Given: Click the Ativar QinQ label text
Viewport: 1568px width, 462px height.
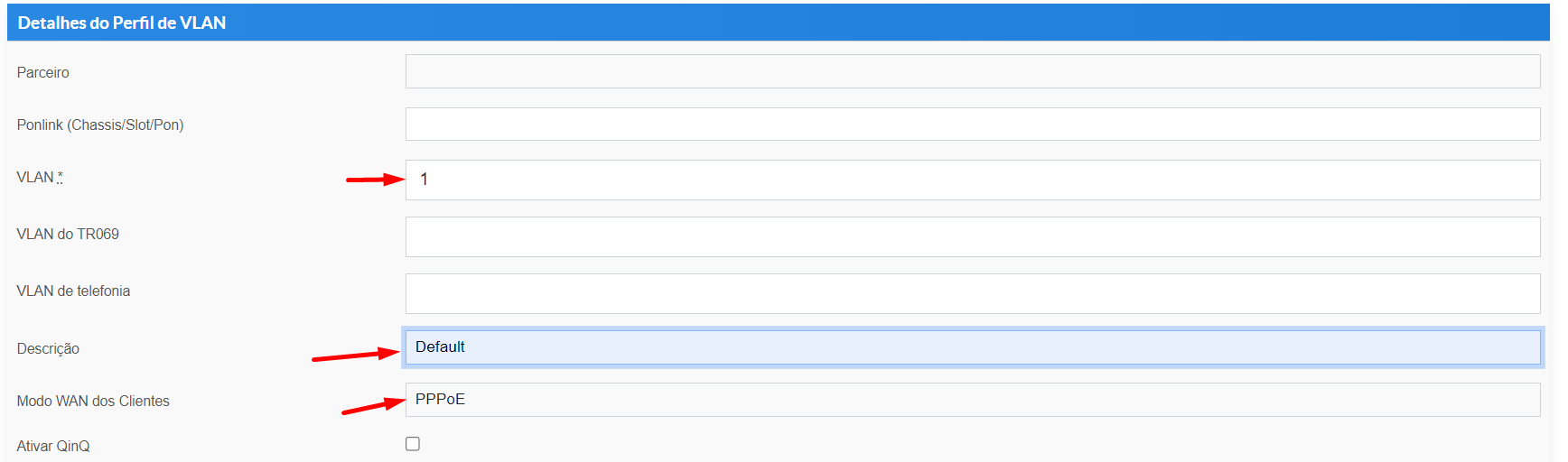Looking at the screenshot, I should [x=53, y=446].
